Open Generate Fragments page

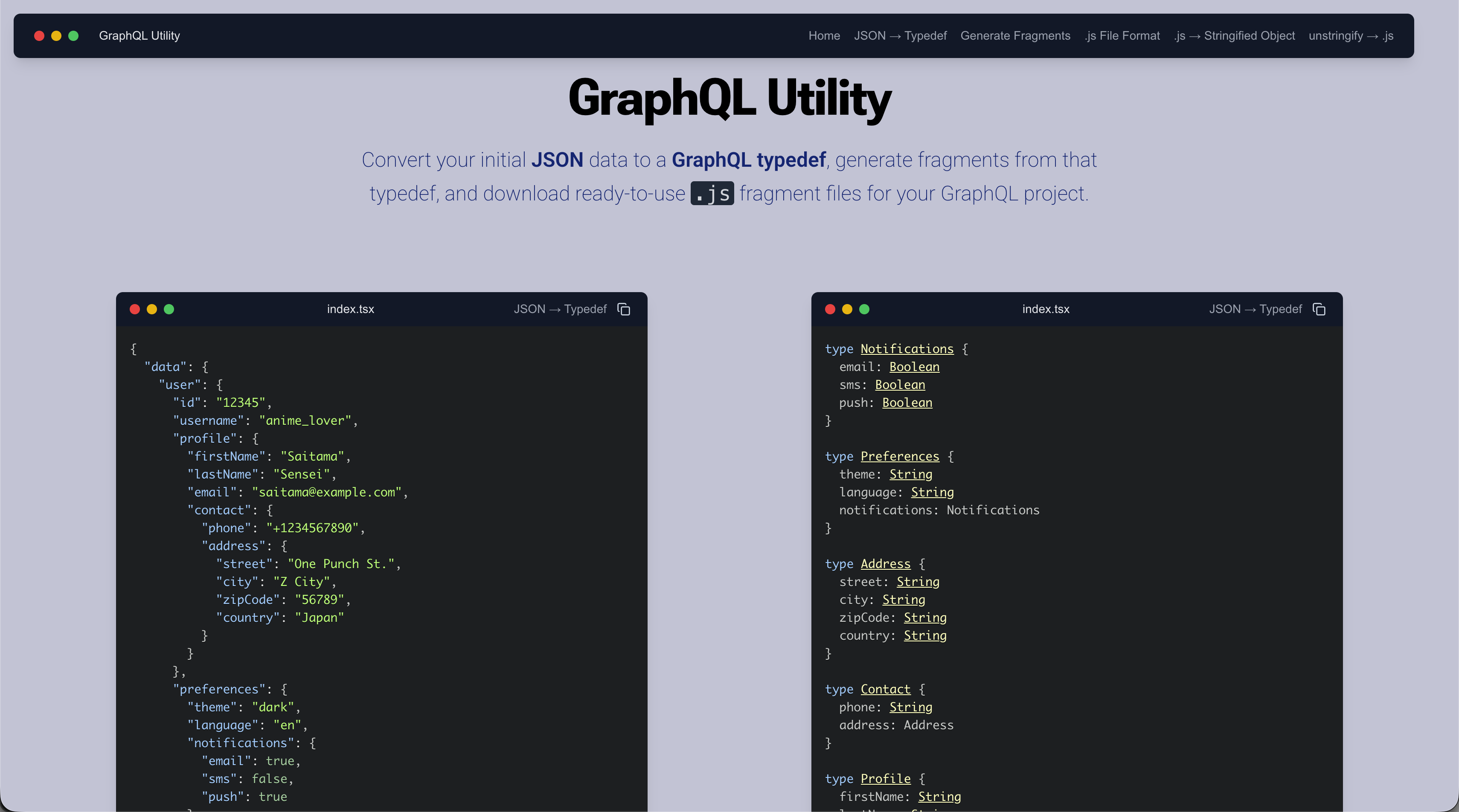[1015, 36]
